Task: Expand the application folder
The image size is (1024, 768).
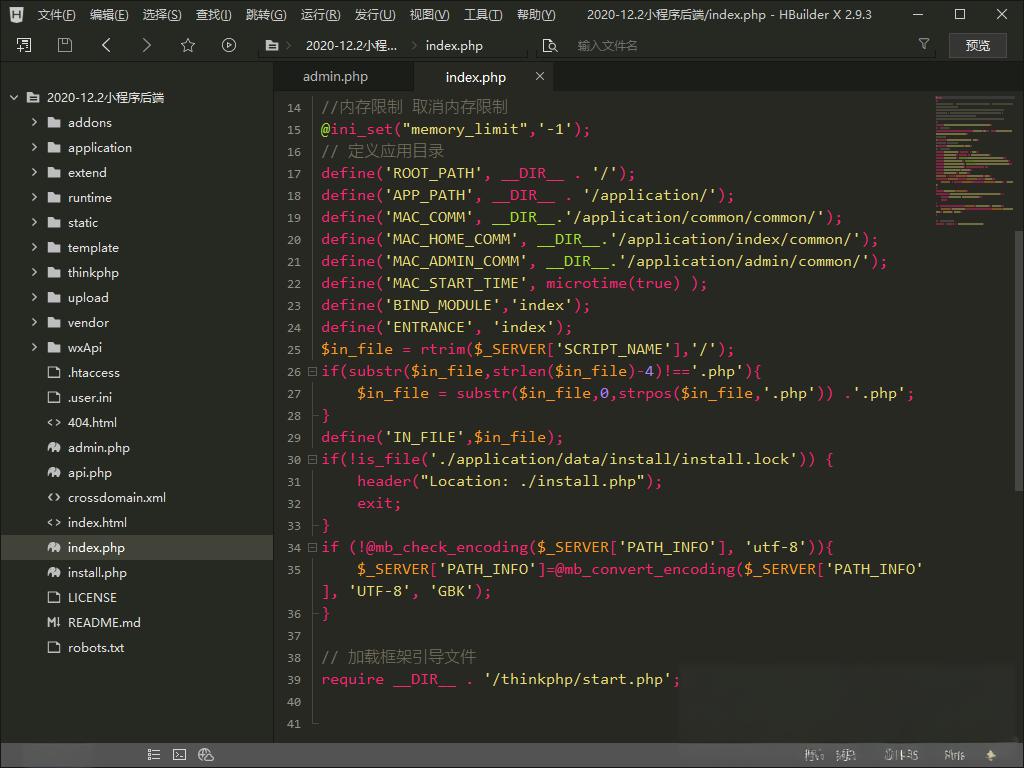Action: 34,147
